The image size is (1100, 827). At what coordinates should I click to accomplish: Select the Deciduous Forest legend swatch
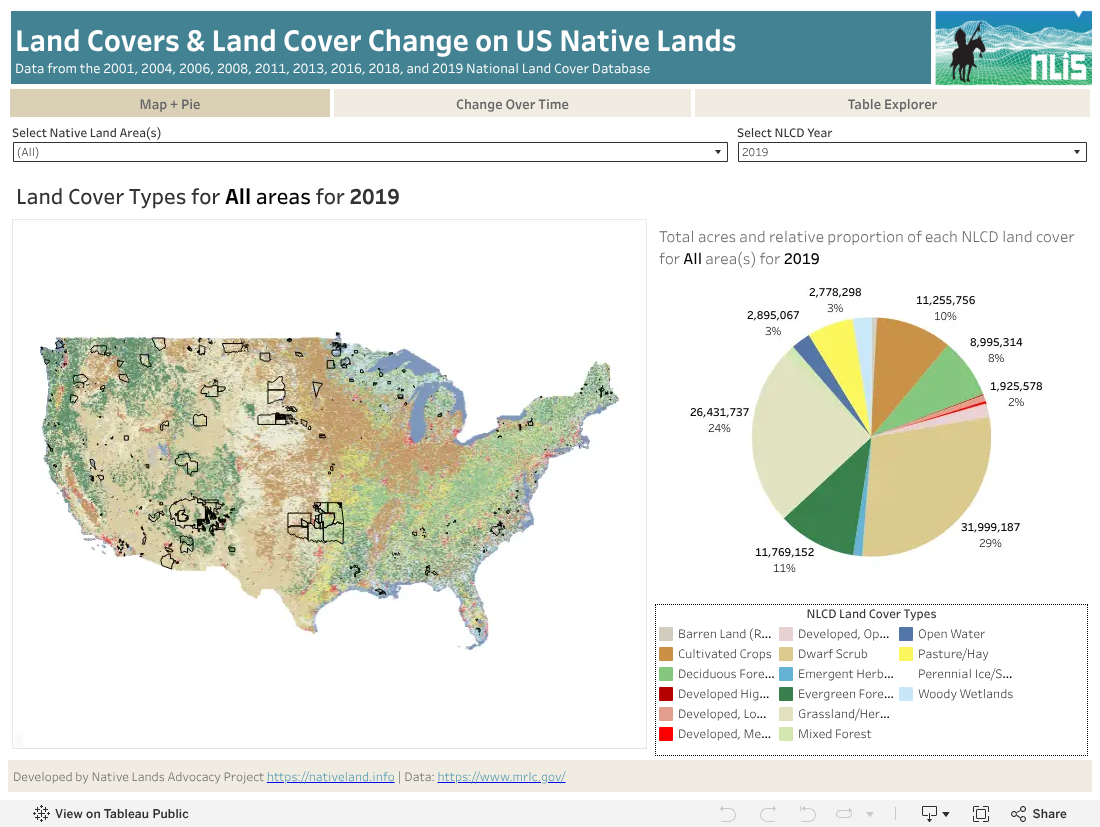(x=666, y=674)
